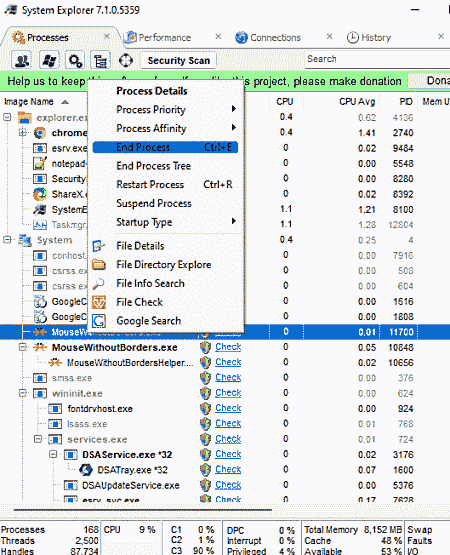This screenshot has height=555, width=450.
Task: Collapse the explorer.exe tree node
Action: tap(7, 117)
